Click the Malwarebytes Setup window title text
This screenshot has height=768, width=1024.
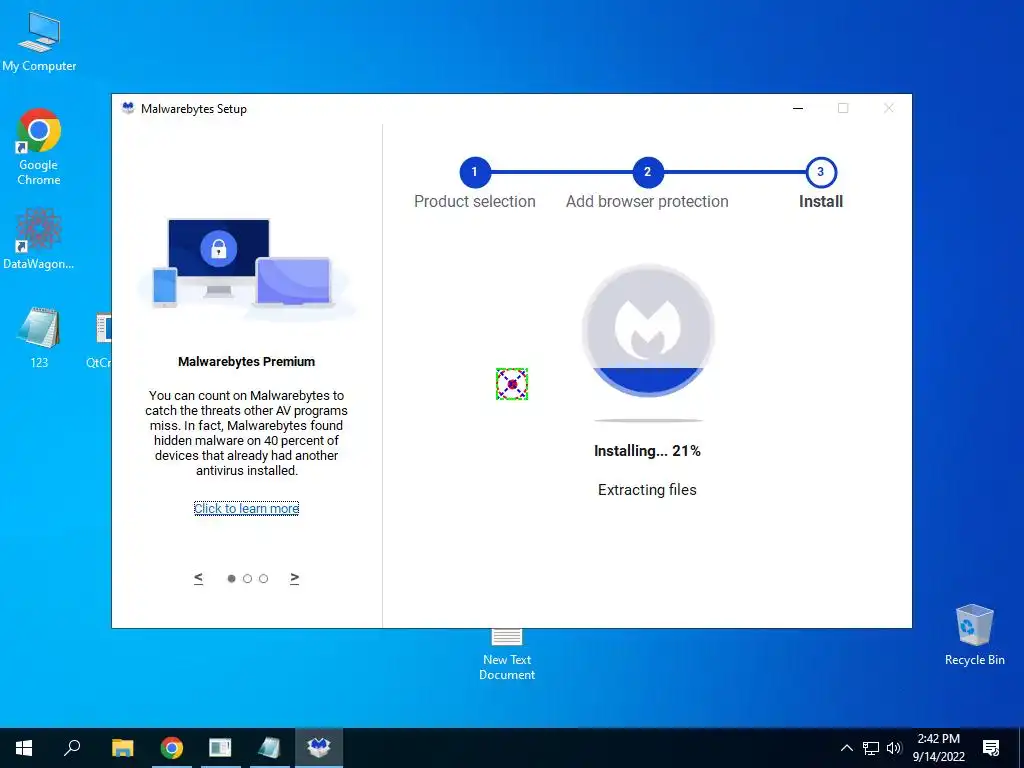pos(194,109)
